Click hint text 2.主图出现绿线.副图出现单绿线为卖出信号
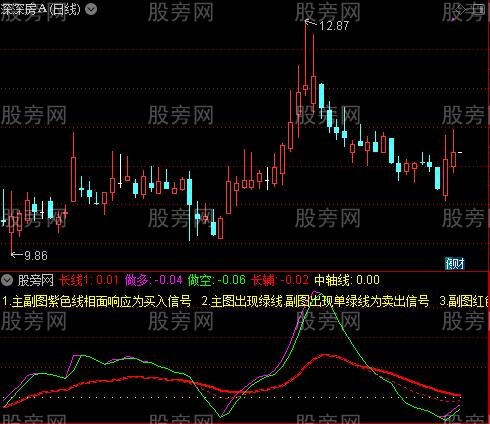 (x=315, y=301)
